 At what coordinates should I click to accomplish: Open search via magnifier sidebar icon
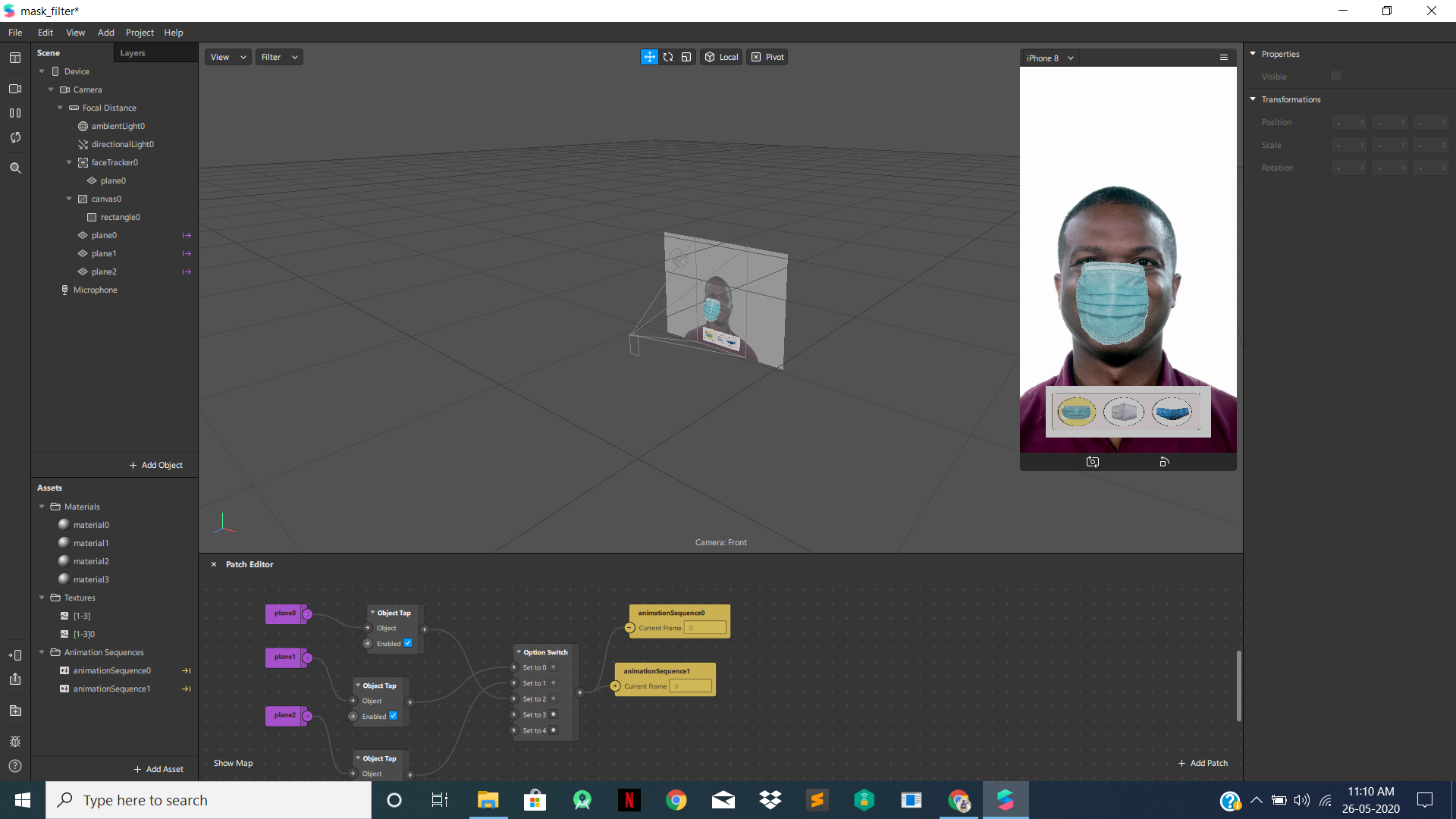(15, 168)
